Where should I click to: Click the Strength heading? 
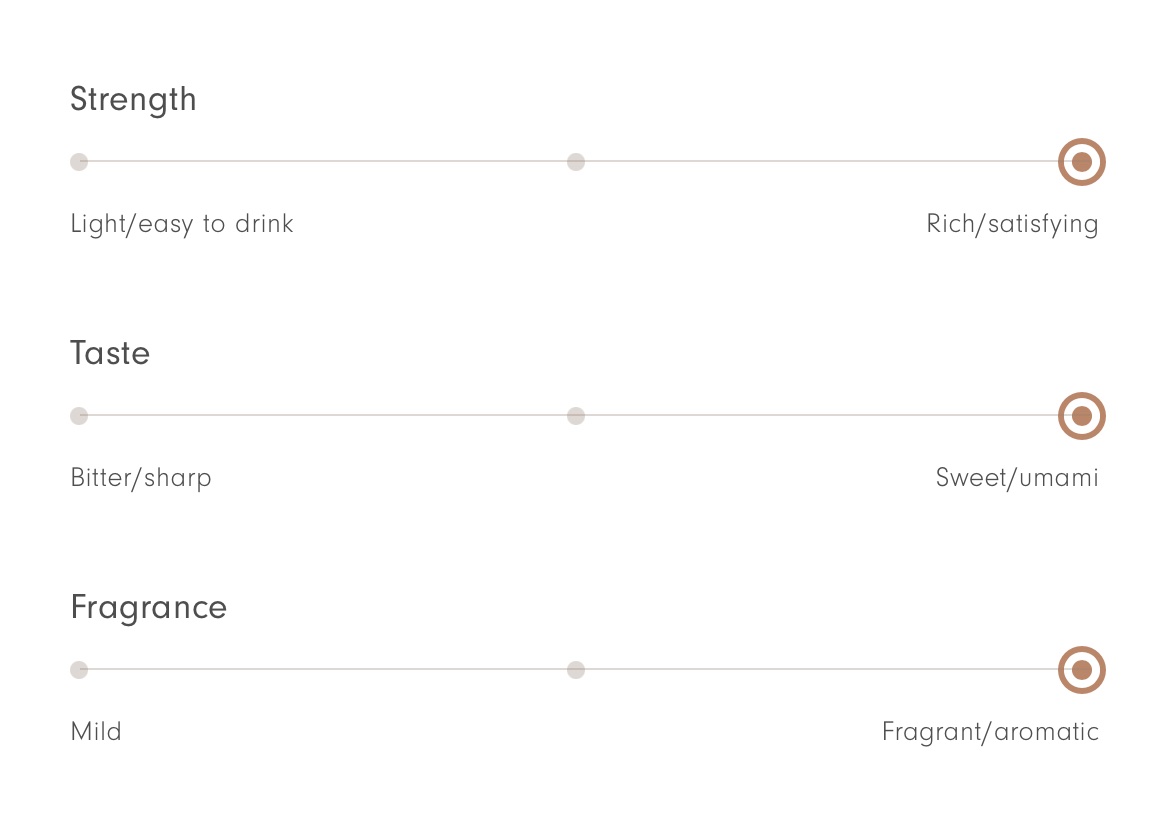(134, 100)
